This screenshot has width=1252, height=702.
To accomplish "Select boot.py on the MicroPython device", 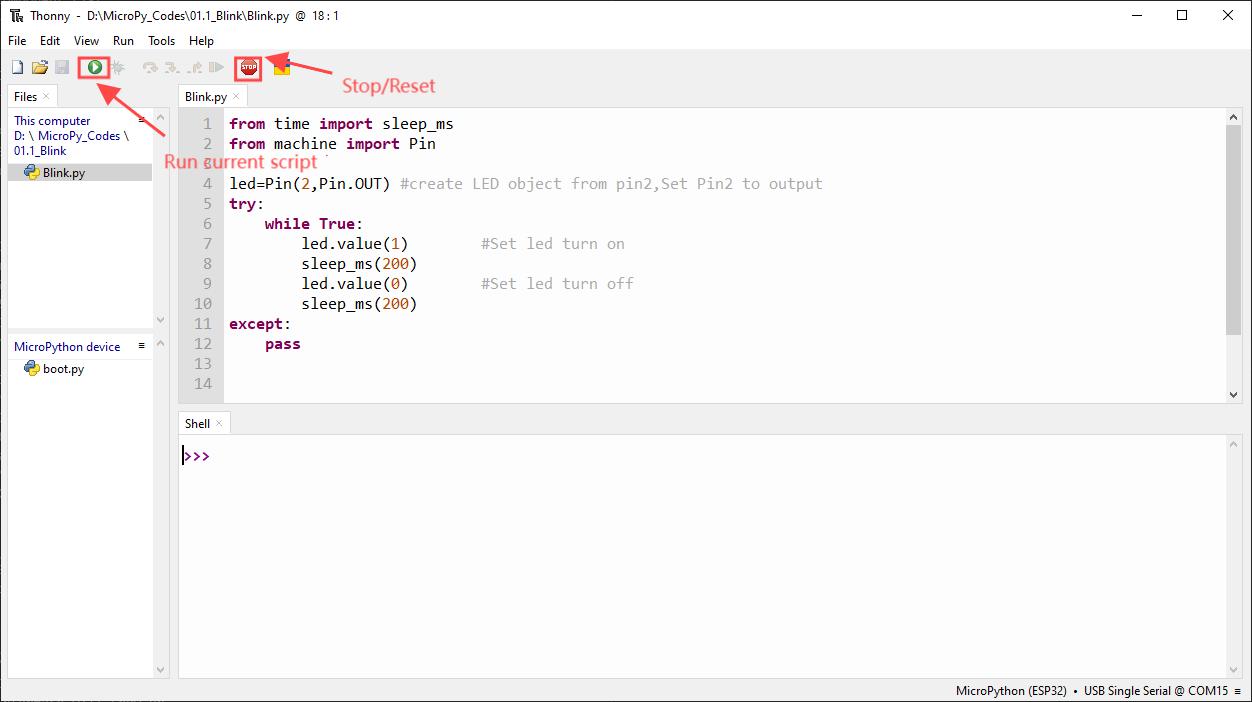I will click(63, 369).
